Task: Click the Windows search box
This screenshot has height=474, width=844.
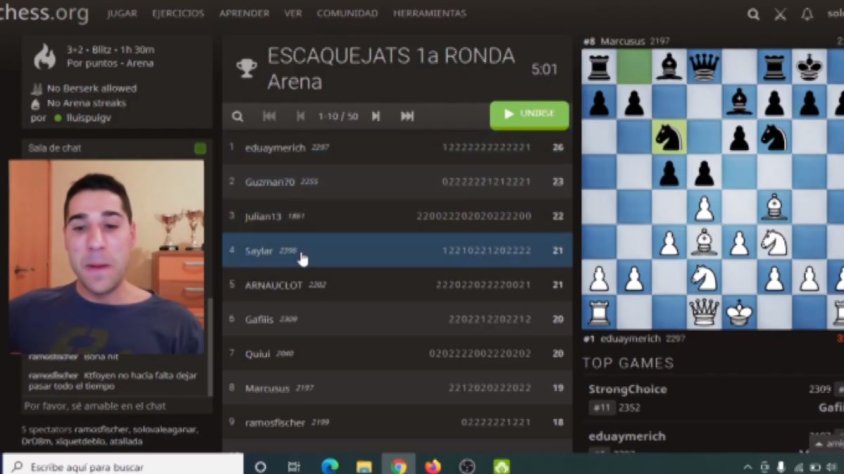Action: [123, 466]
